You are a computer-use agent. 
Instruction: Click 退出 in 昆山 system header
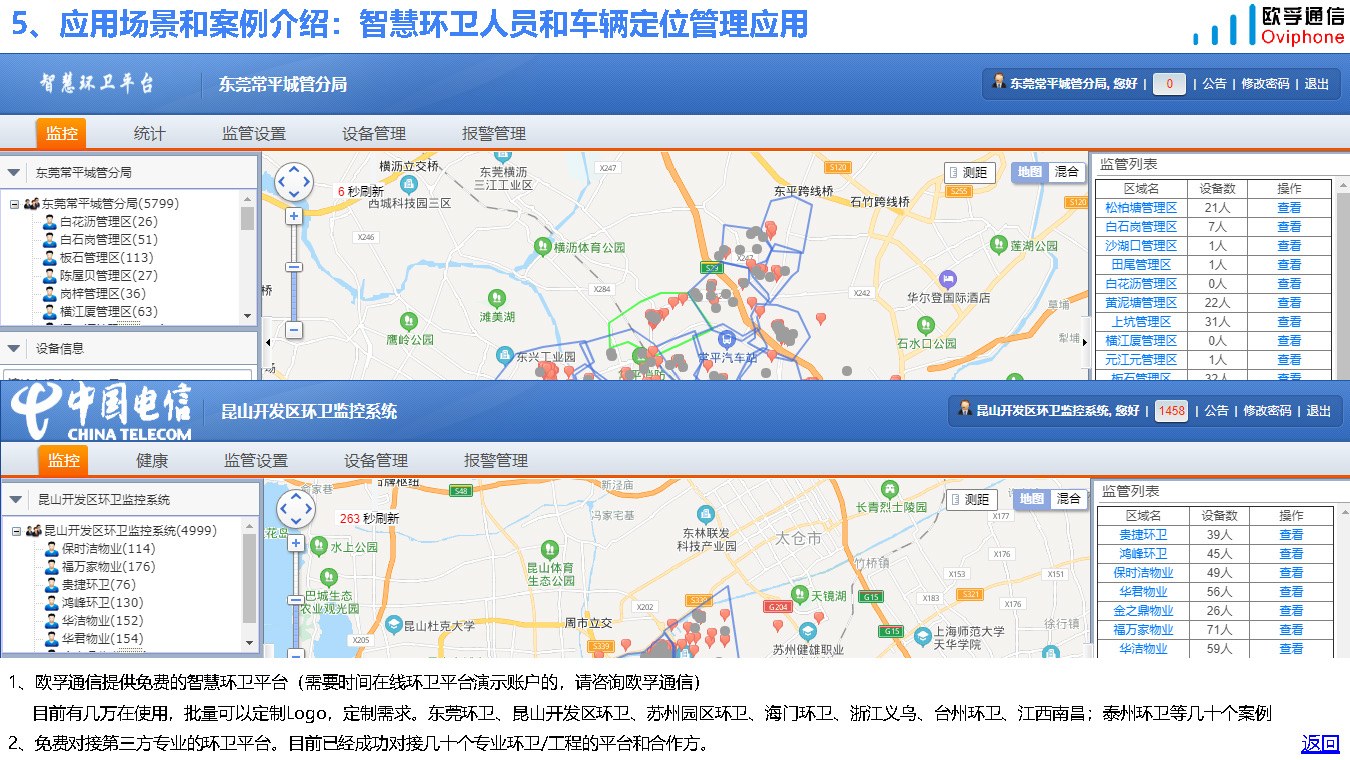click(1319, 411)
